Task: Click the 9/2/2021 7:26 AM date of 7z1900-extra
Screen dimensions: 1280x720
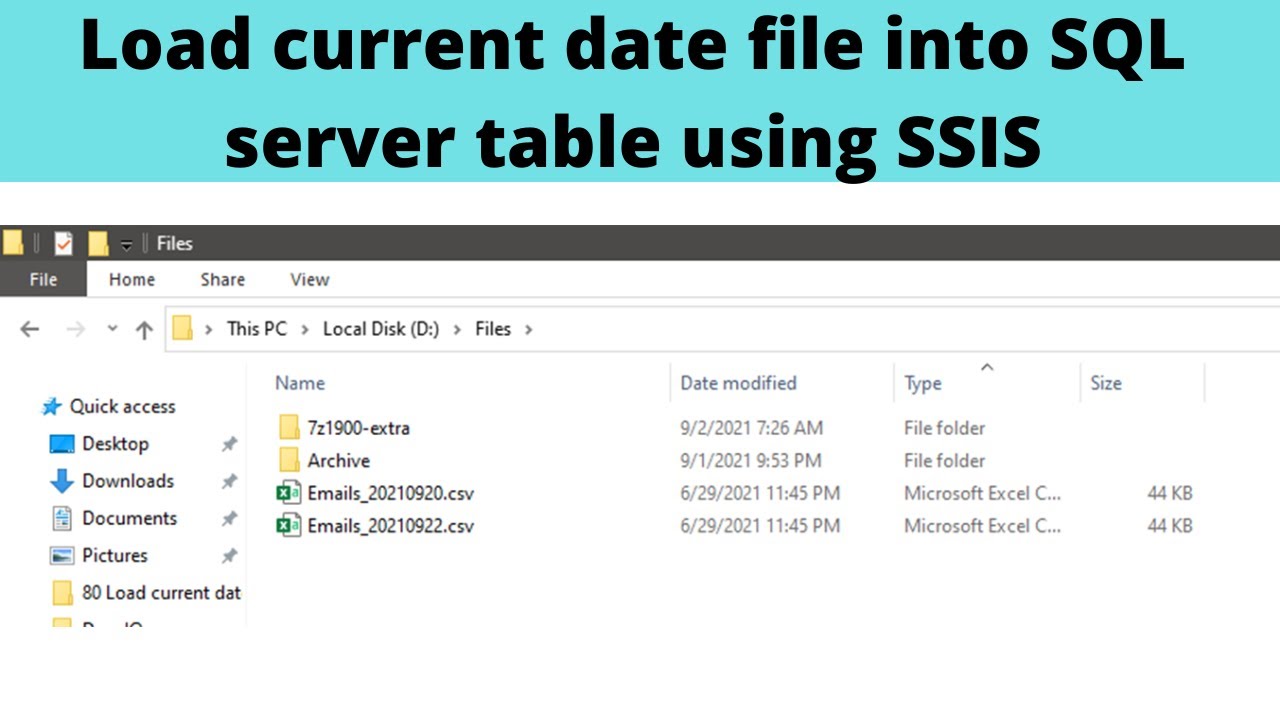Action: click(751, 427)
